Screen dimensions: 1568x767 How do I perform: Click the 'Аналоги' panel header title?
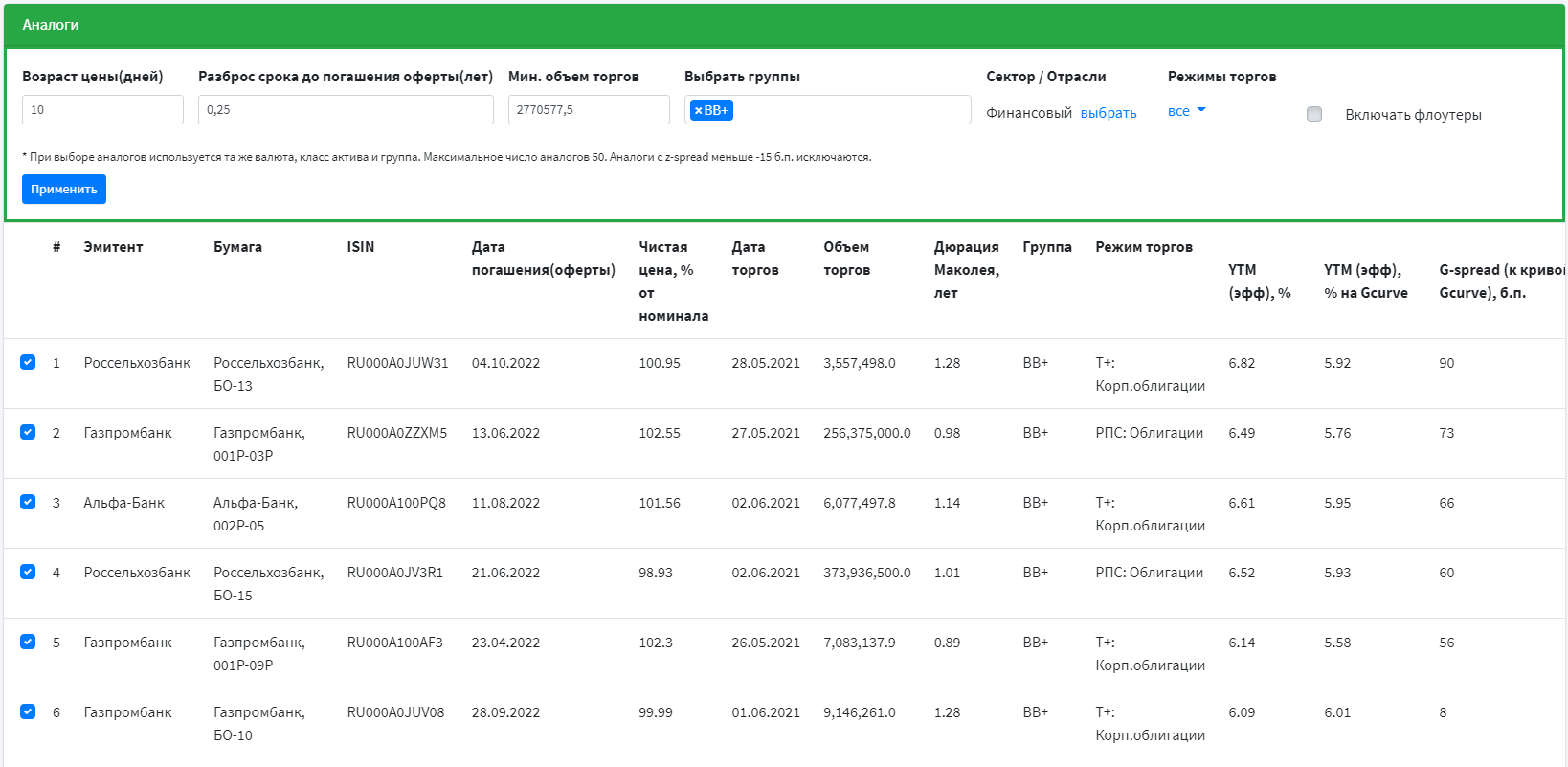(x=51, y=25)
